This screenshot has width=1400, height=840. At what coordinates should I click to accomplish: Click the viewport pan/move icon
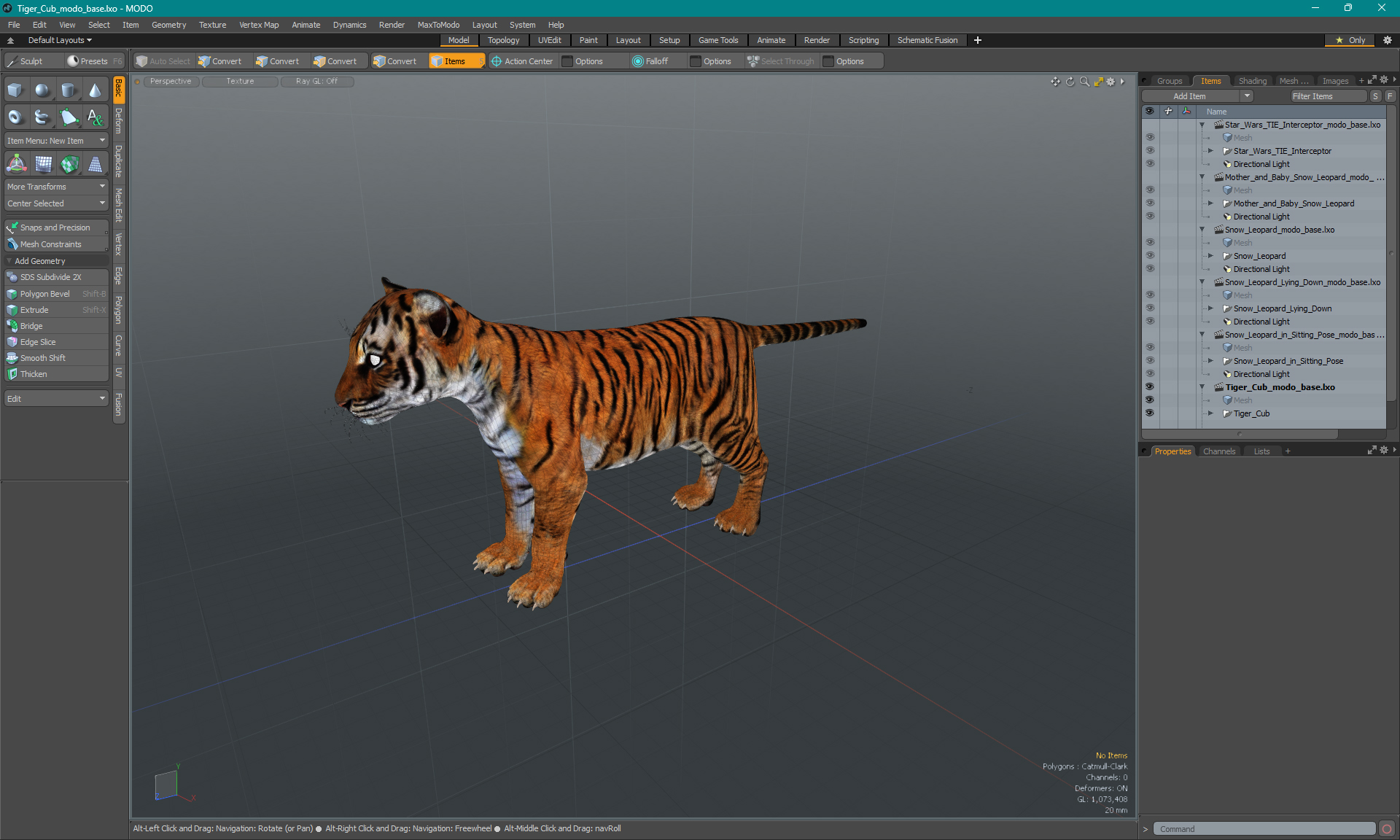pyautogui.click(x=1055, y=82)
